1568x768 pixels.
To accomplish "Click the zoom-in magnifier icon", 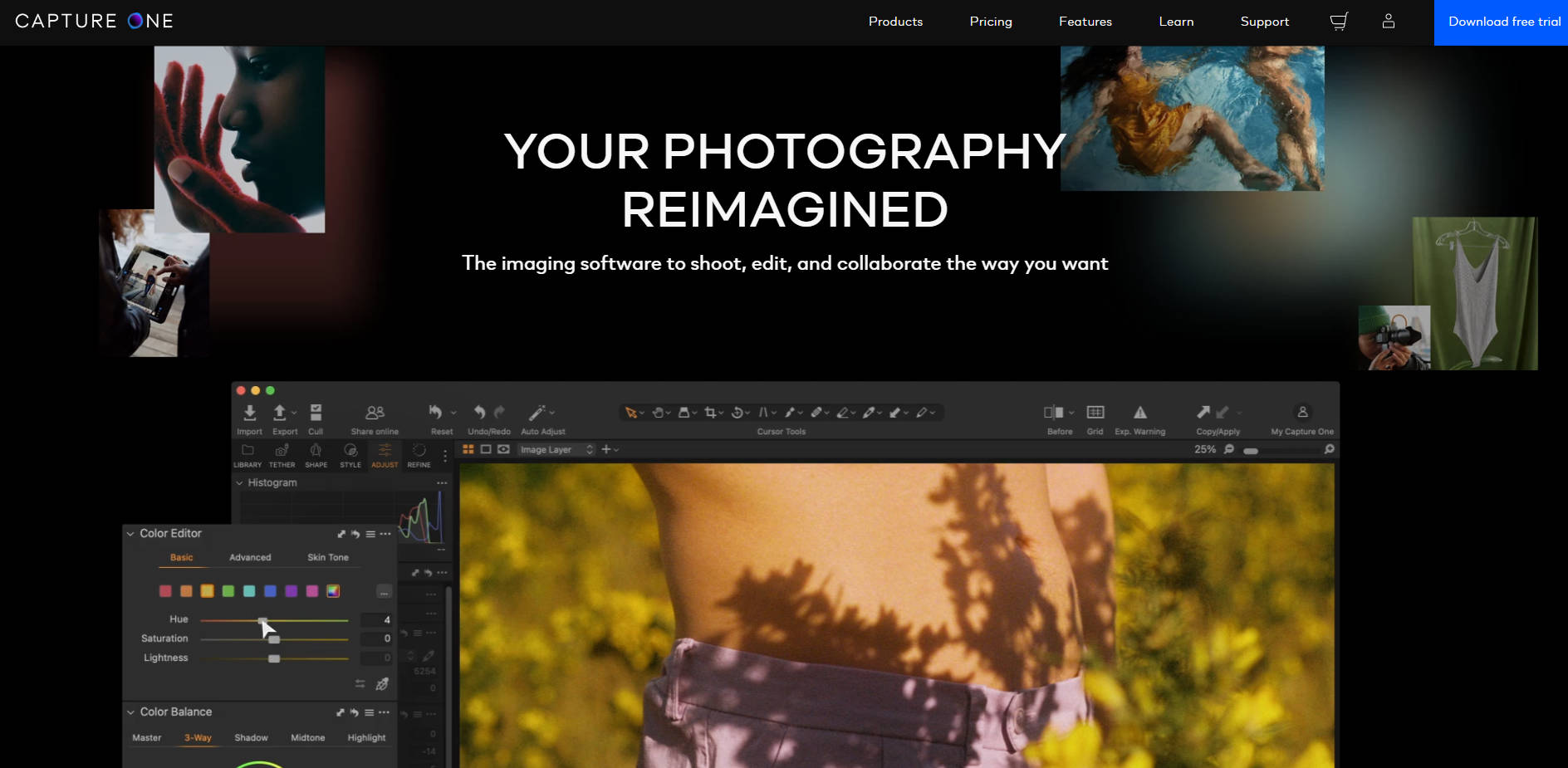I will (x=1329, y=449).
